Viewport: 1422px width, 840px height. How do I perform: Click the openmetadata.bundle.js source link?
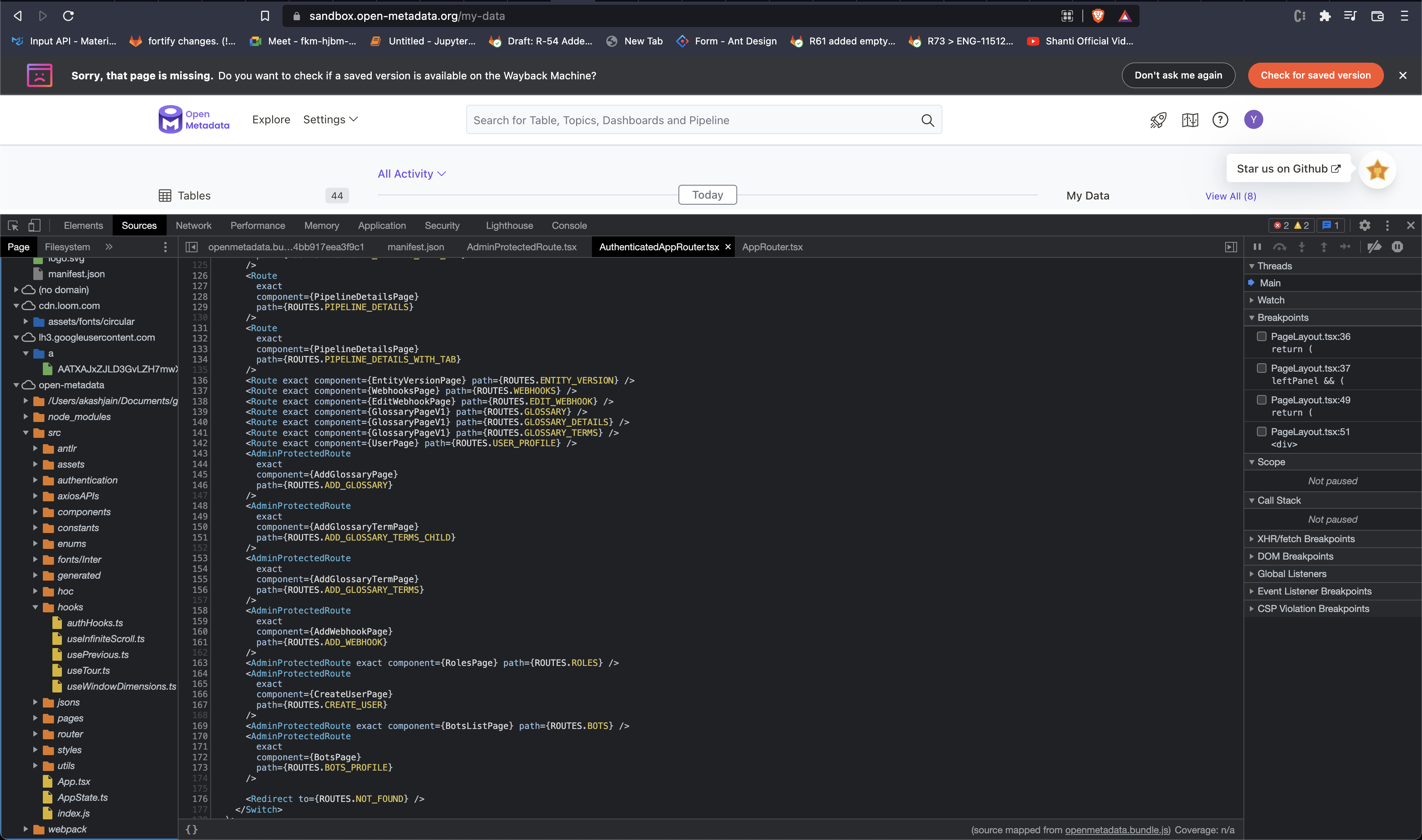1117,830
